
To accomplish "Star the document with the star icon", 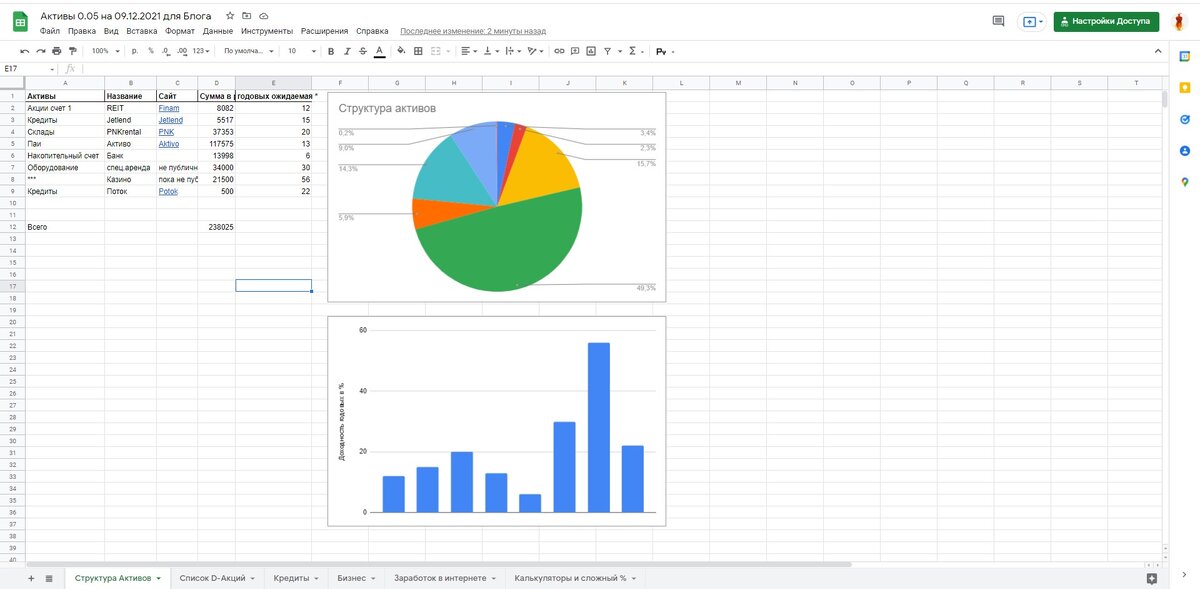I will pyautogui.click(x=230, y=17).
